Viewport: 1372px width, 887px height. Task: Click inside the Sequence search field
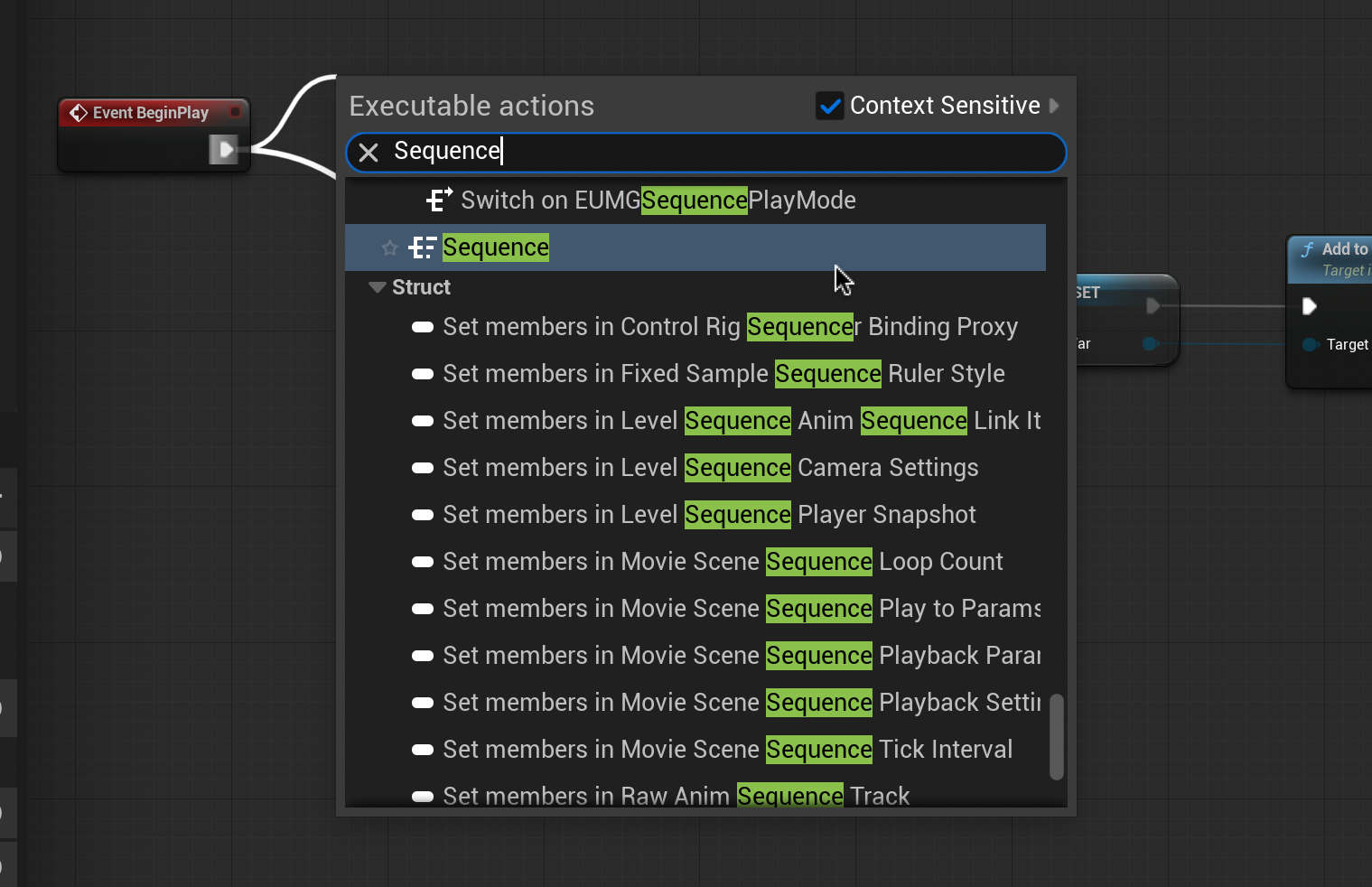pos(723,152)
